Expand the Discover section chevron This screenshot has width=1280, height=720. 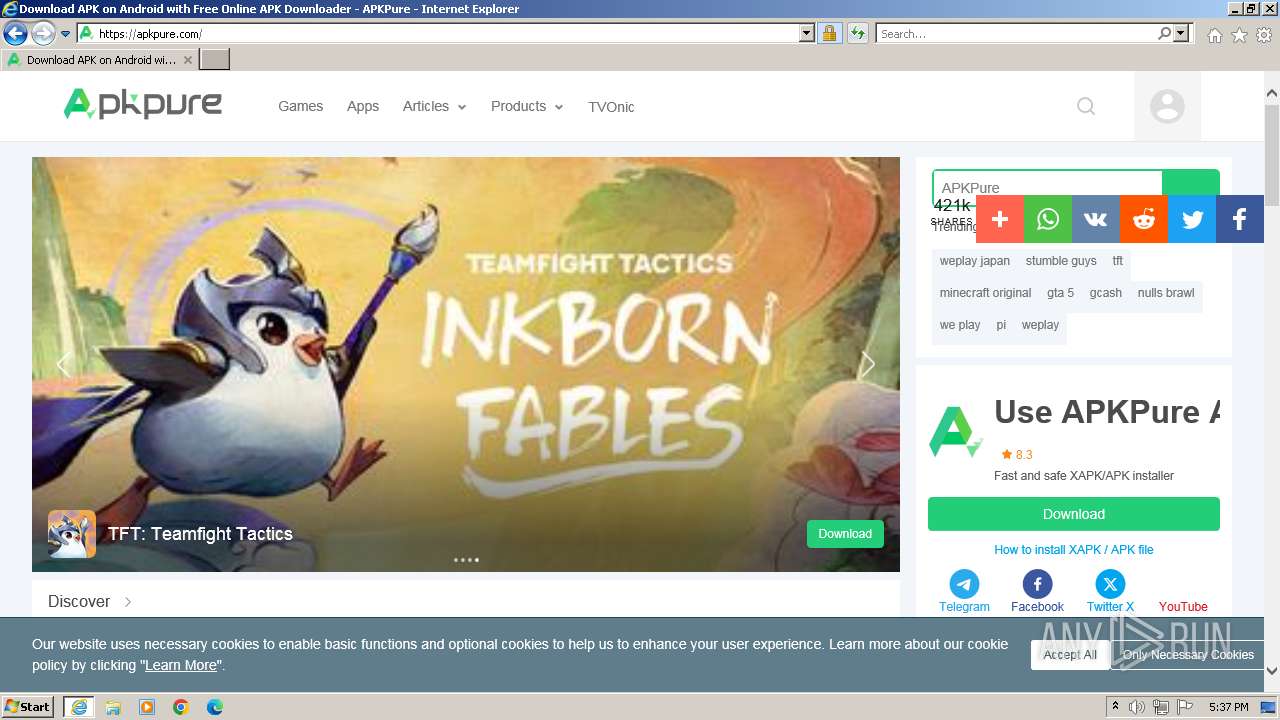pos(128,602)
